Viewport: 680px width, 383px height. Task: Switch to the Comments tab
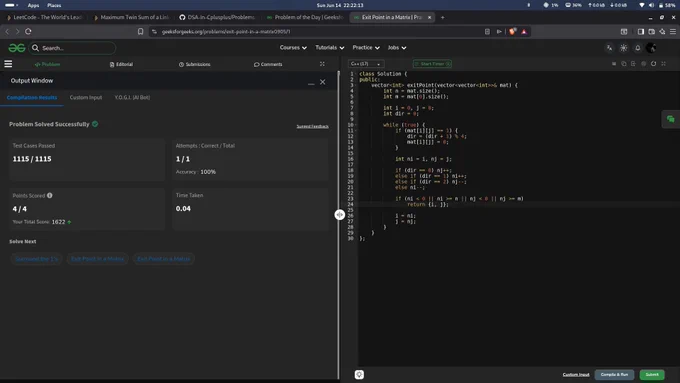268,64
